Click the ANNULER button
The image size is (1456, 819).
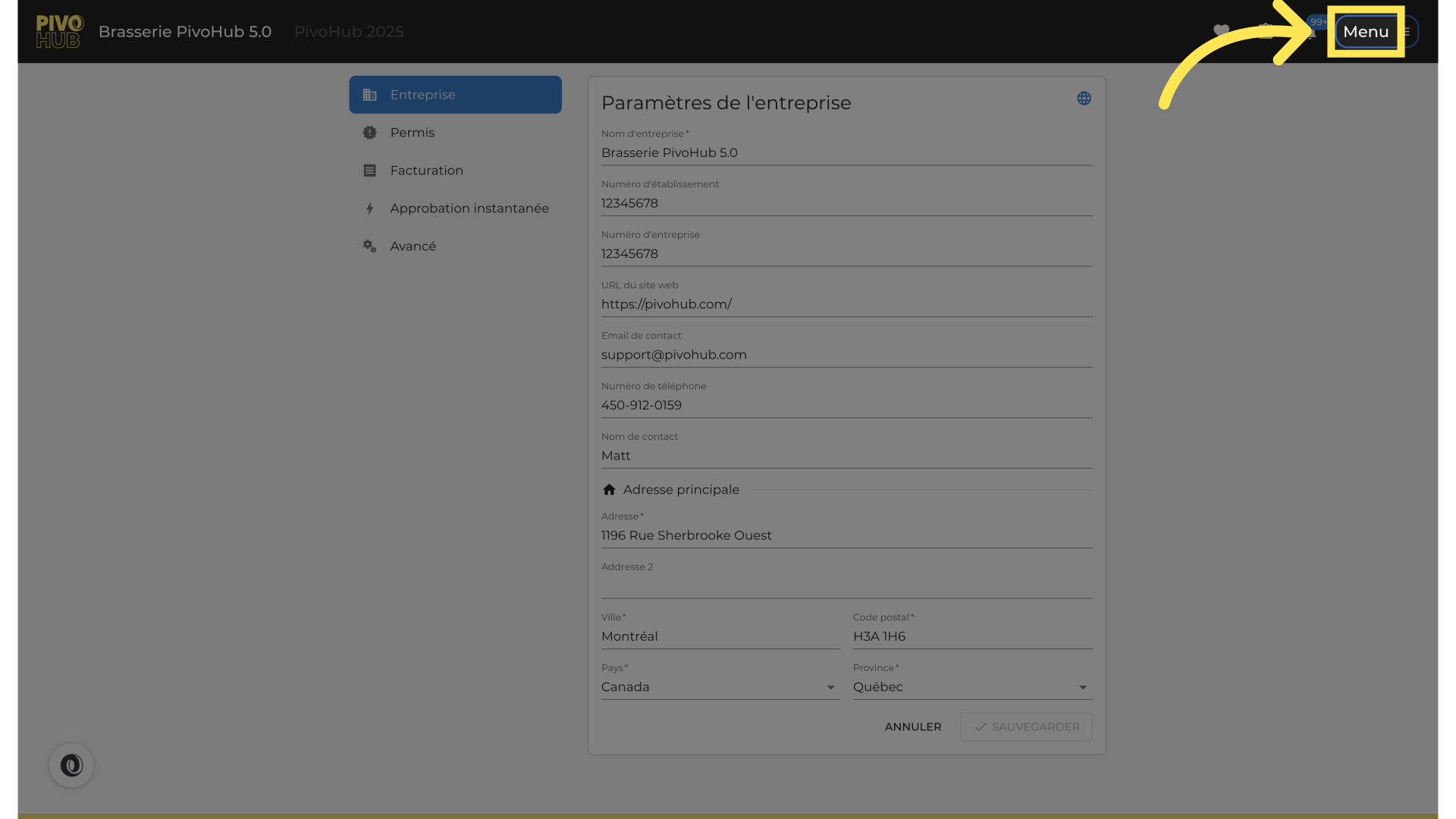[912, 726]
